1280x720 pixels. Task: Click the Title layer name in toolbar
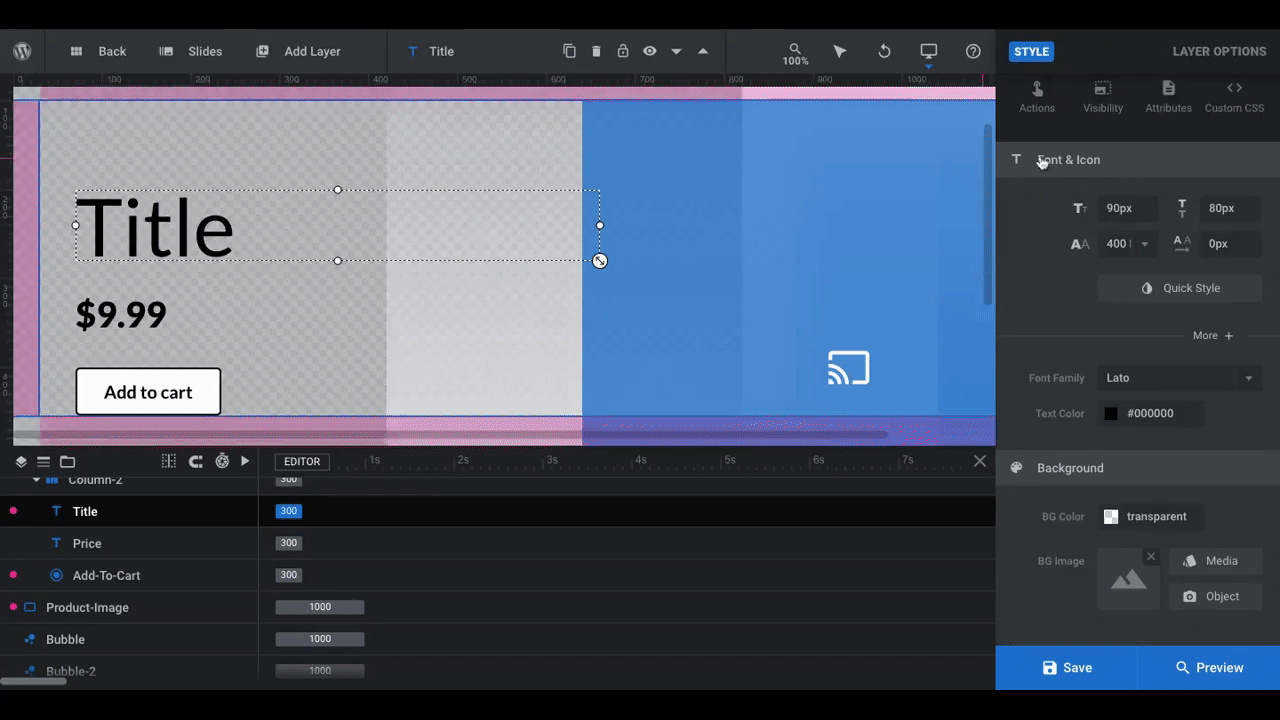(x=441, y=51)
